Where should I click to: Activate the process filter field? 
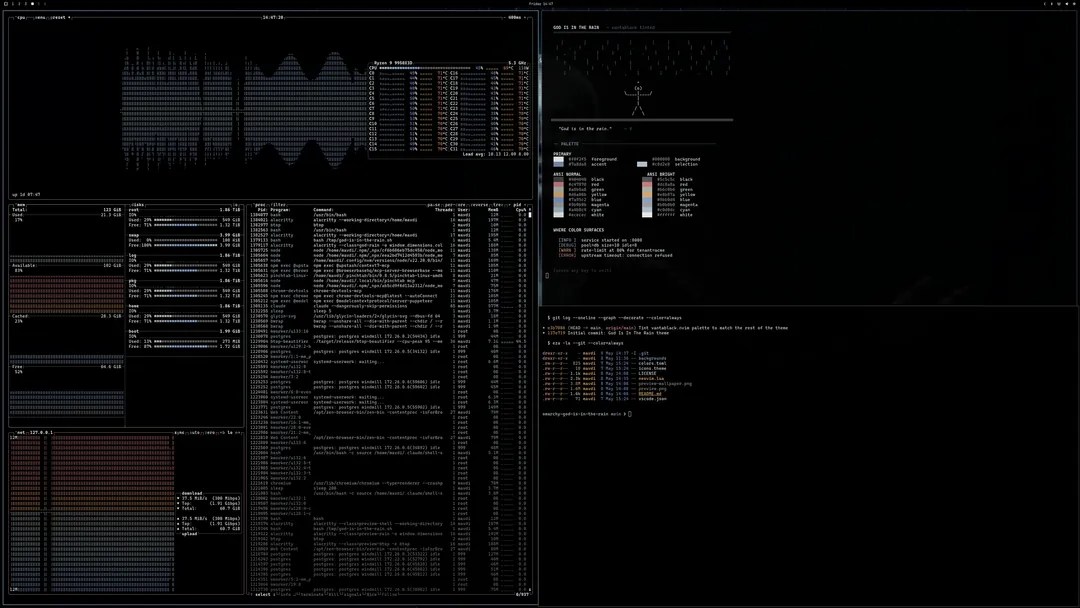click(x=278, y=205)
